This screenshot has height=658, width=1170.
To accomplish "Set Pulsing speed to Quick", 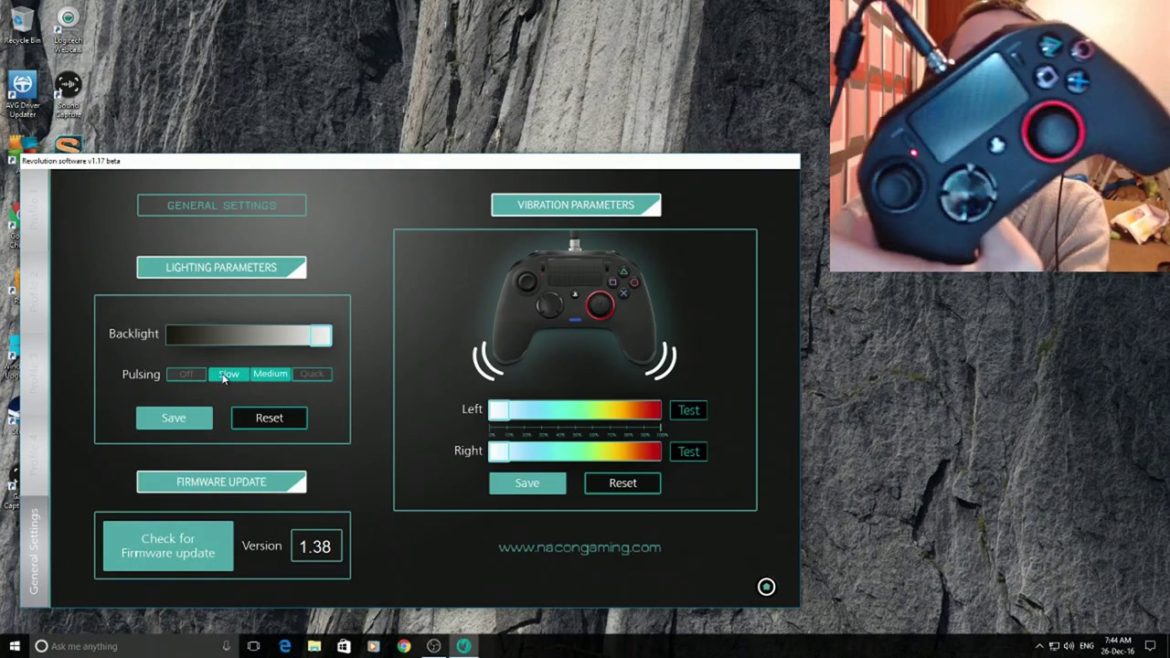I will click(312, 374).
